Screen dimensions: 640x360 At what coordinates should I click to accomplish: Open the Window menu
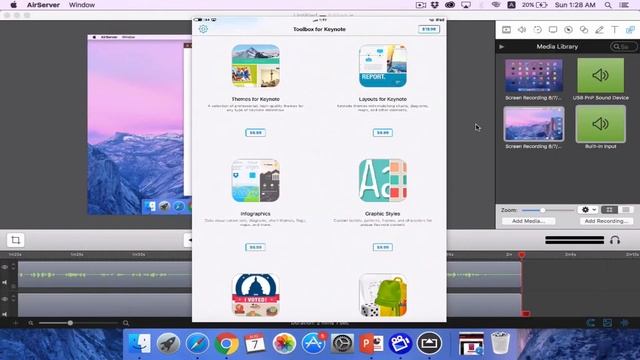[x=82, y=5]
